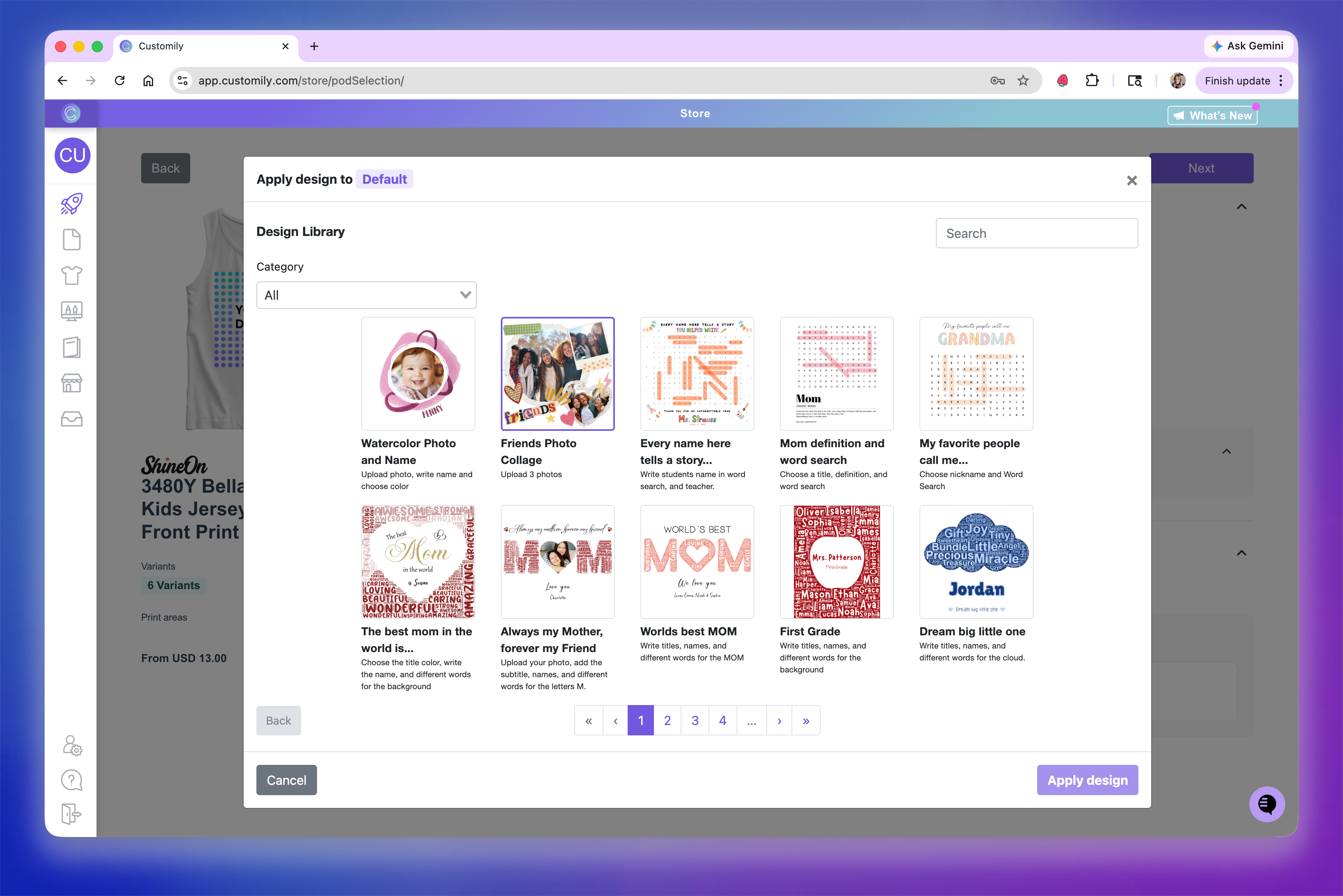This screenshot has height=896, width=1343.
Task: Select Watercolor Photo and Name design
Action: click(x=418, y=374)
